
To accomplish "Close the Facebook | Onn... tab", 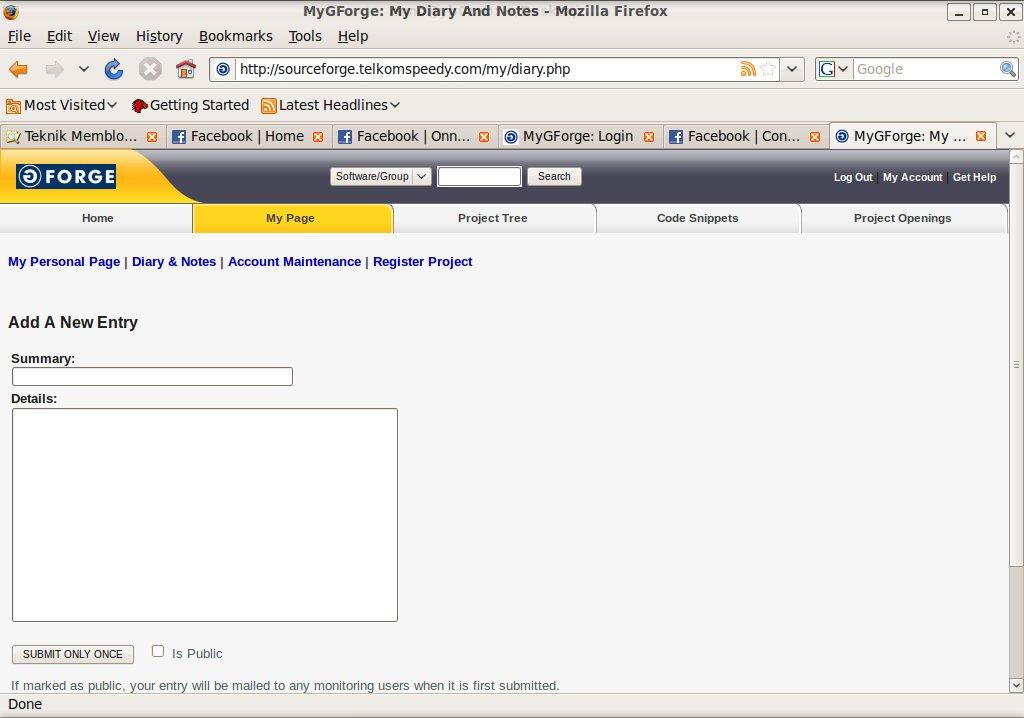I will (483, 137).
